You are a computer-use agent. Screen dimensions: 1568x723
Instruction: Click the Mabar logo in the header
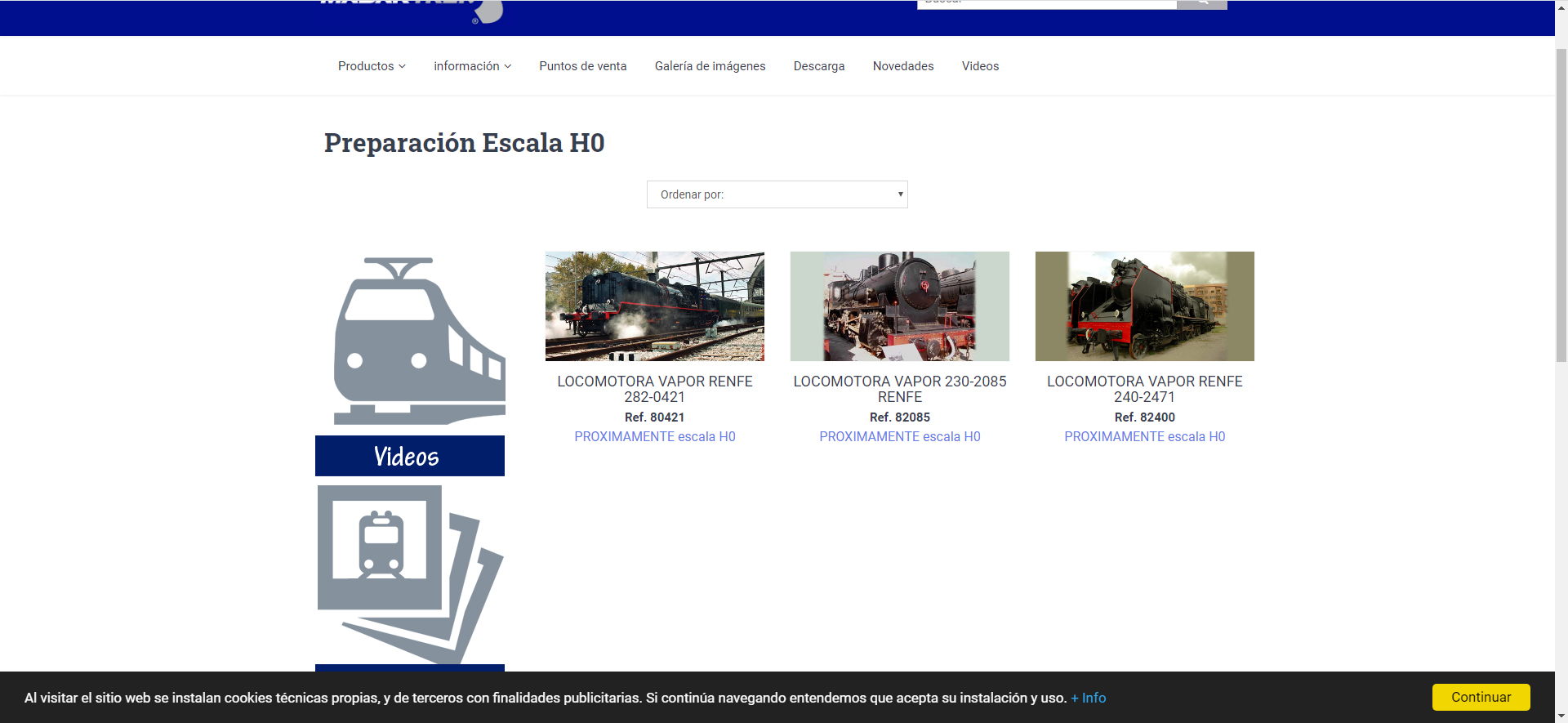click(412, 11)
